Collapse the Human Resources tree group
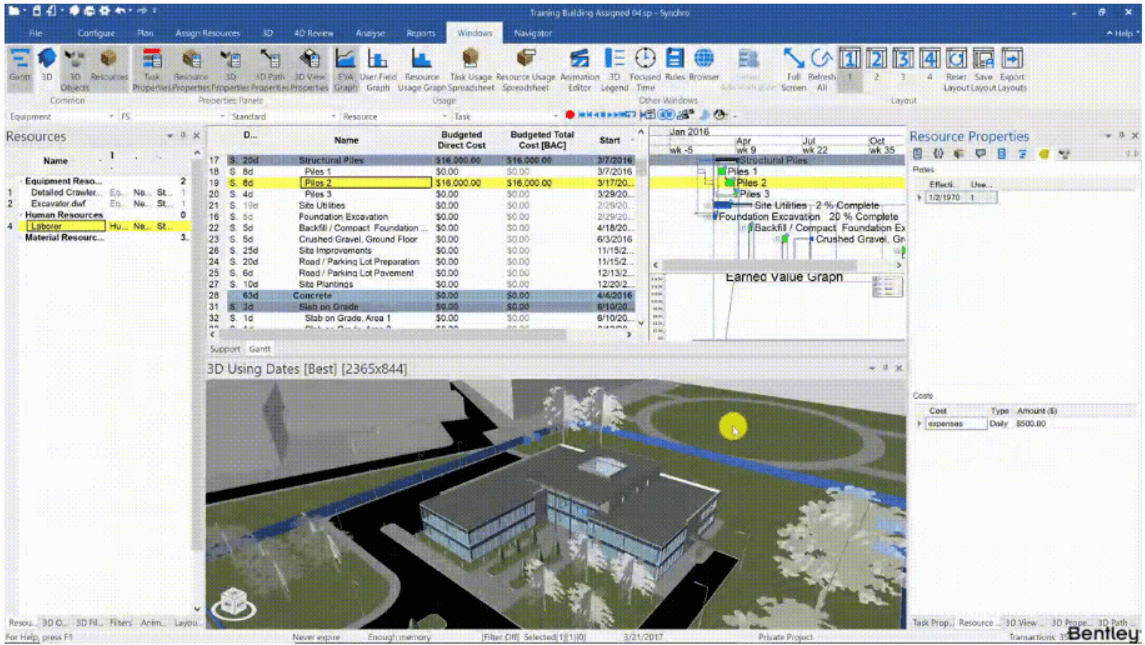 point(20,215)
